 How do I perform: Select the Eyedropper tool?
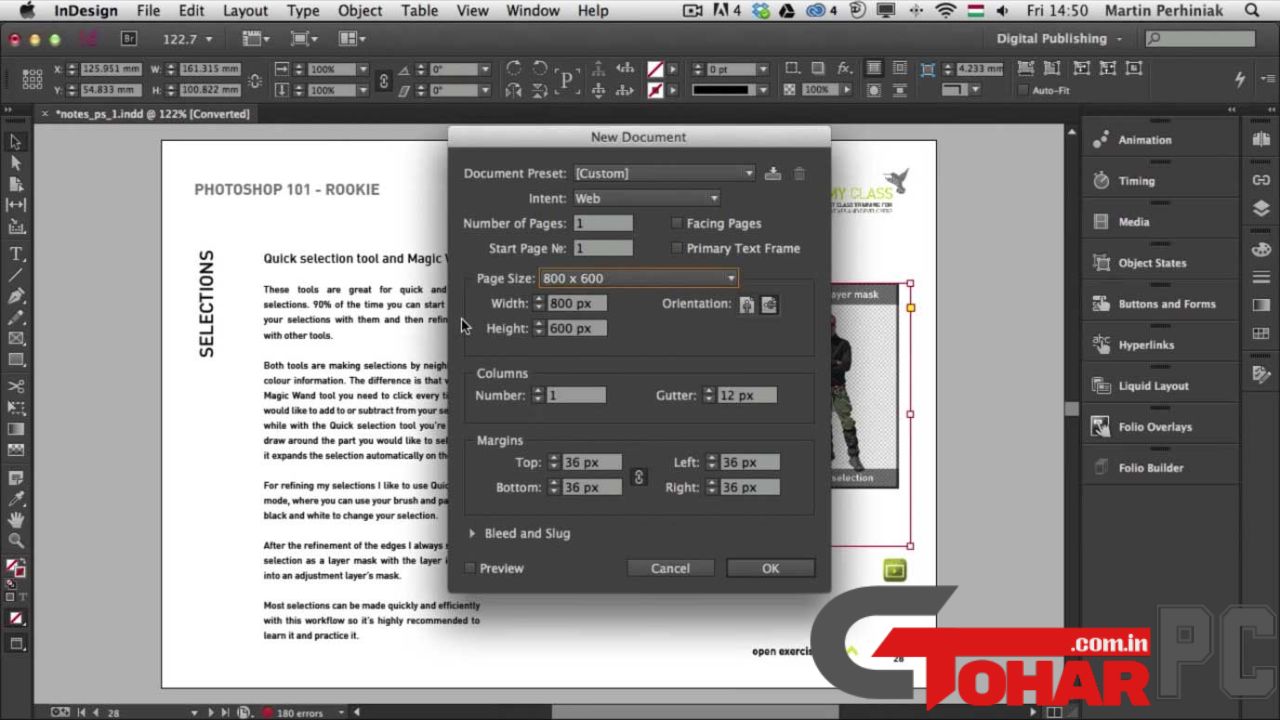pos(16,499)
